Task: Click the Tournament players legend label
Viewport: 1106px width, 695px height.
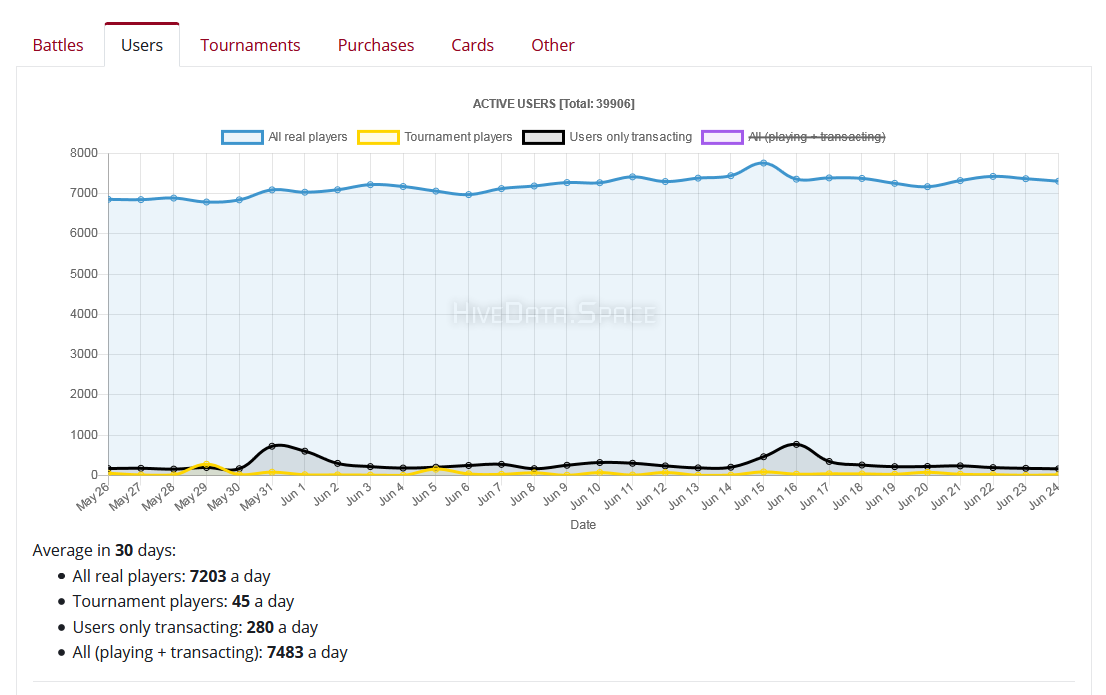Action: 458,137
